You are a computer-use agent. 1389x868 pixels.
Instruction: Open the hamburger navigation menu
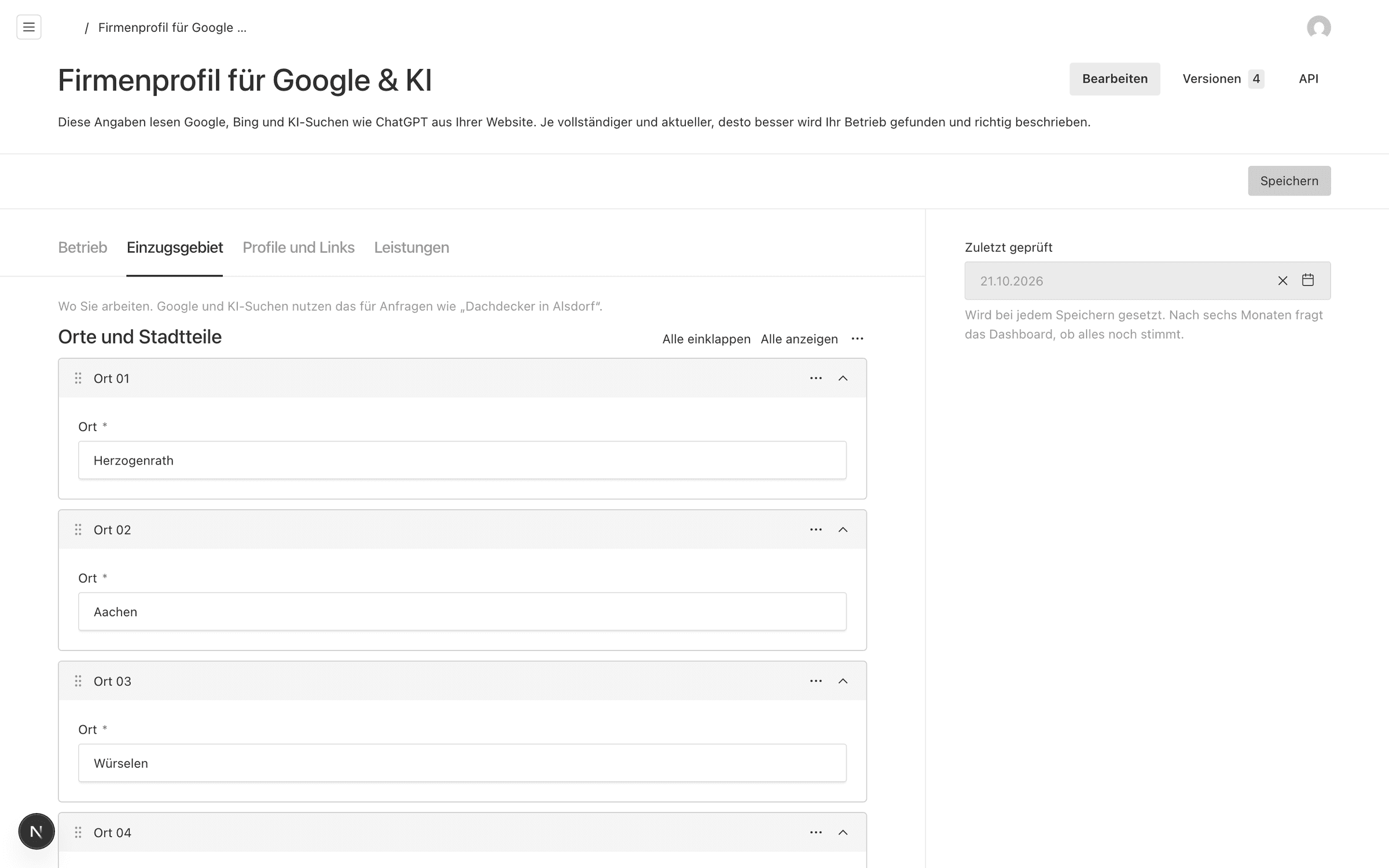click(x=29, y=27)
